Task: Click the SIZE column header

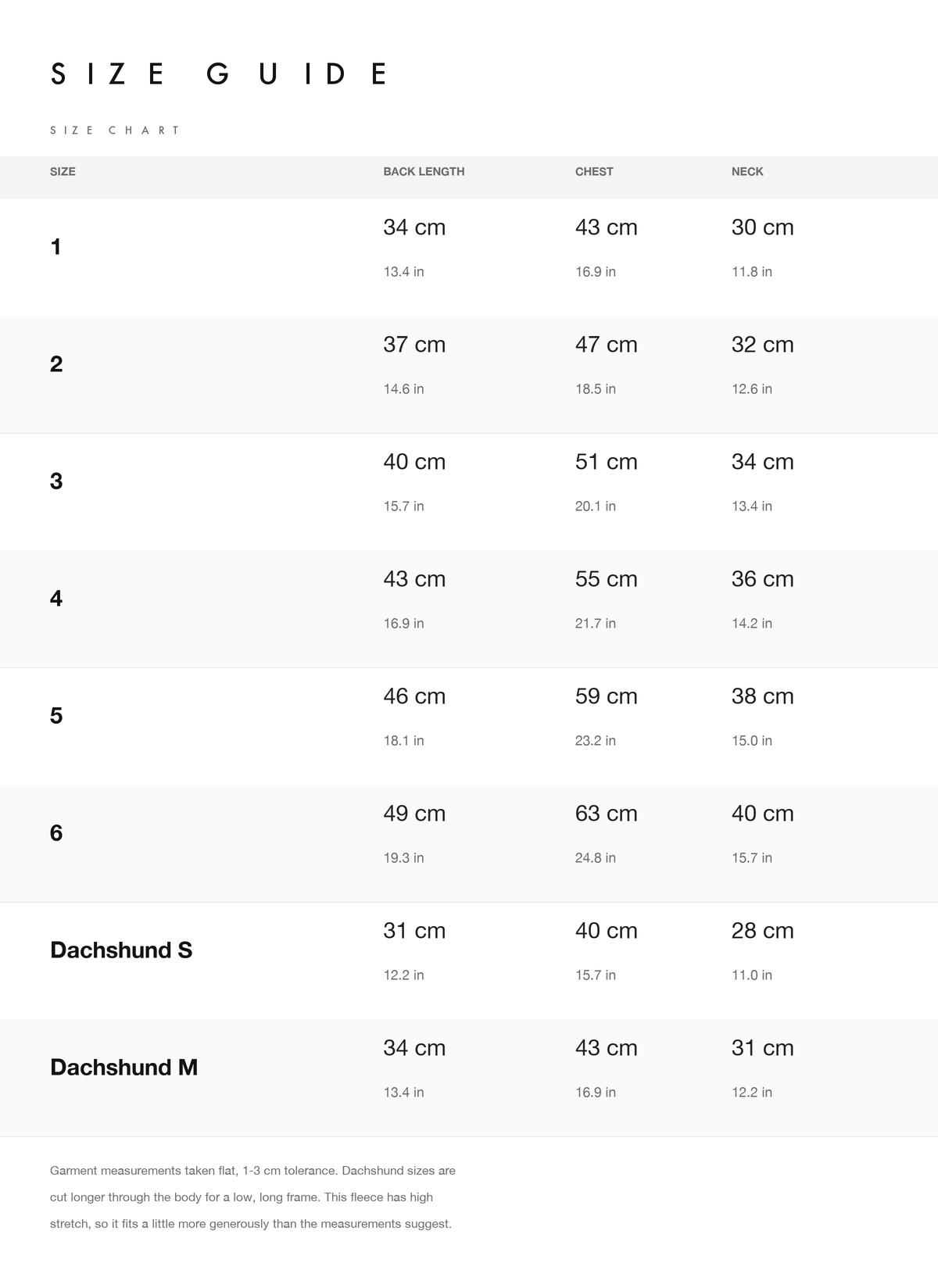Action: pyautogui.click(x=63, y=171)
